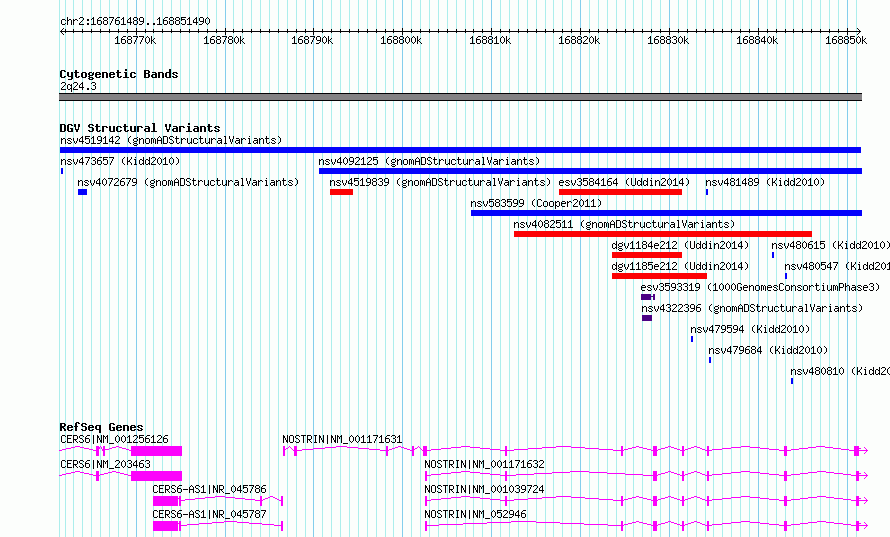Open the CERS6-AS1|NR_045787 gene label
The height and width of the screenshot is (537, 890).
pos(209,514)
